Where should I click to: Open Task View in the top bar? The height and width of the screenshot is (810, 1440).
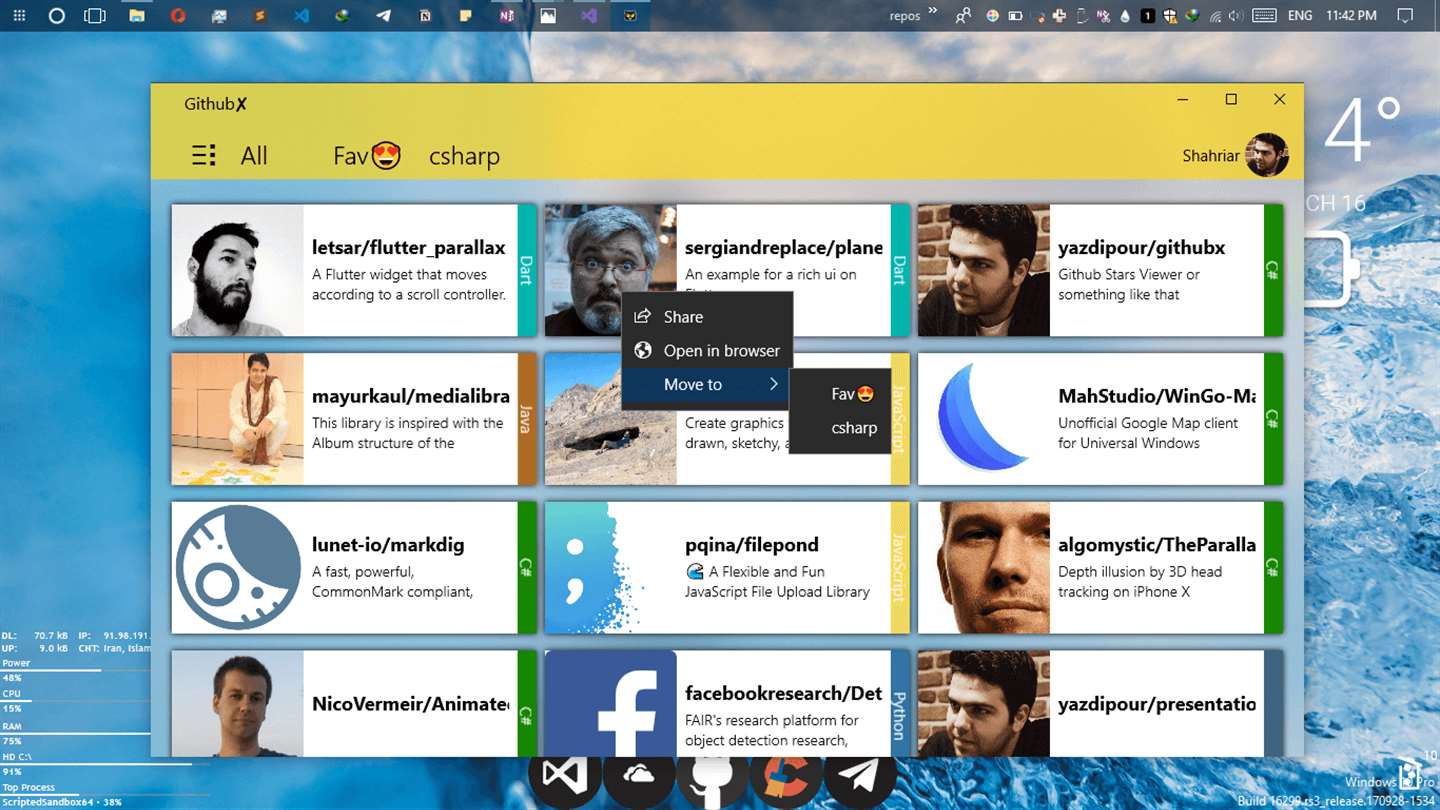tap(95, 16)
